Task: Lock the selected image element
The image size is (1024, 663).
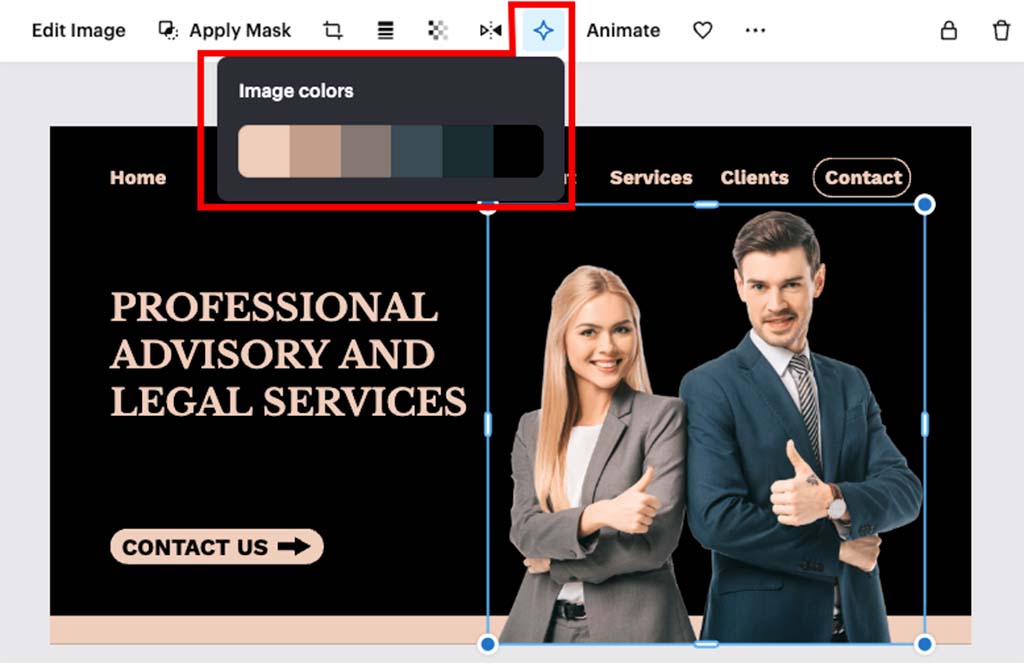Action: [x=948, y=30]
